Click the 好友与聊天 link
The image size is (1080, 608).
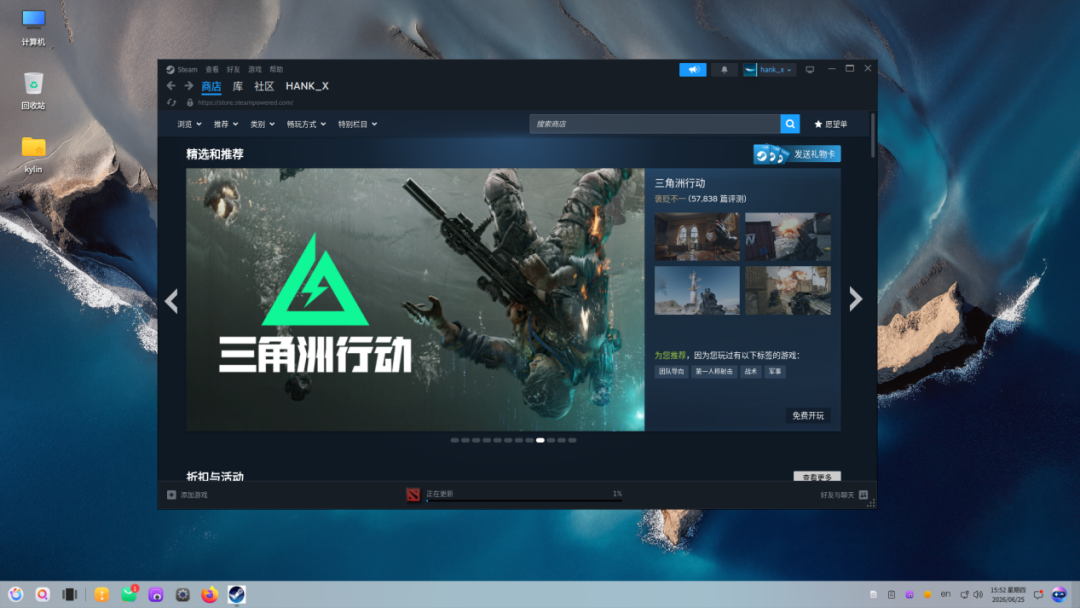point(837,495)
